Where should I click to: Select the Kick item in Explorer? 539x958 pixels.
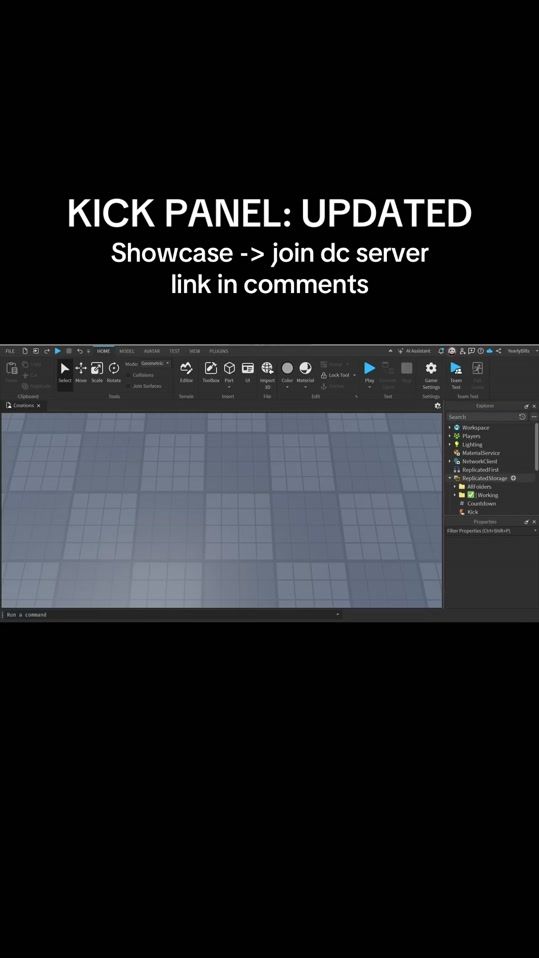(x=472, y=512)
